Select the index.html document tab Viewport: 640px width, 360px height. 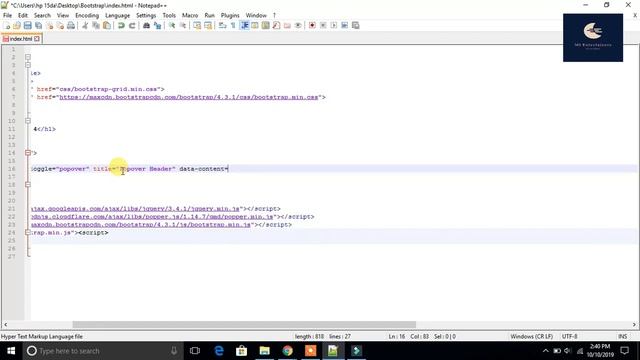[21, 39]
